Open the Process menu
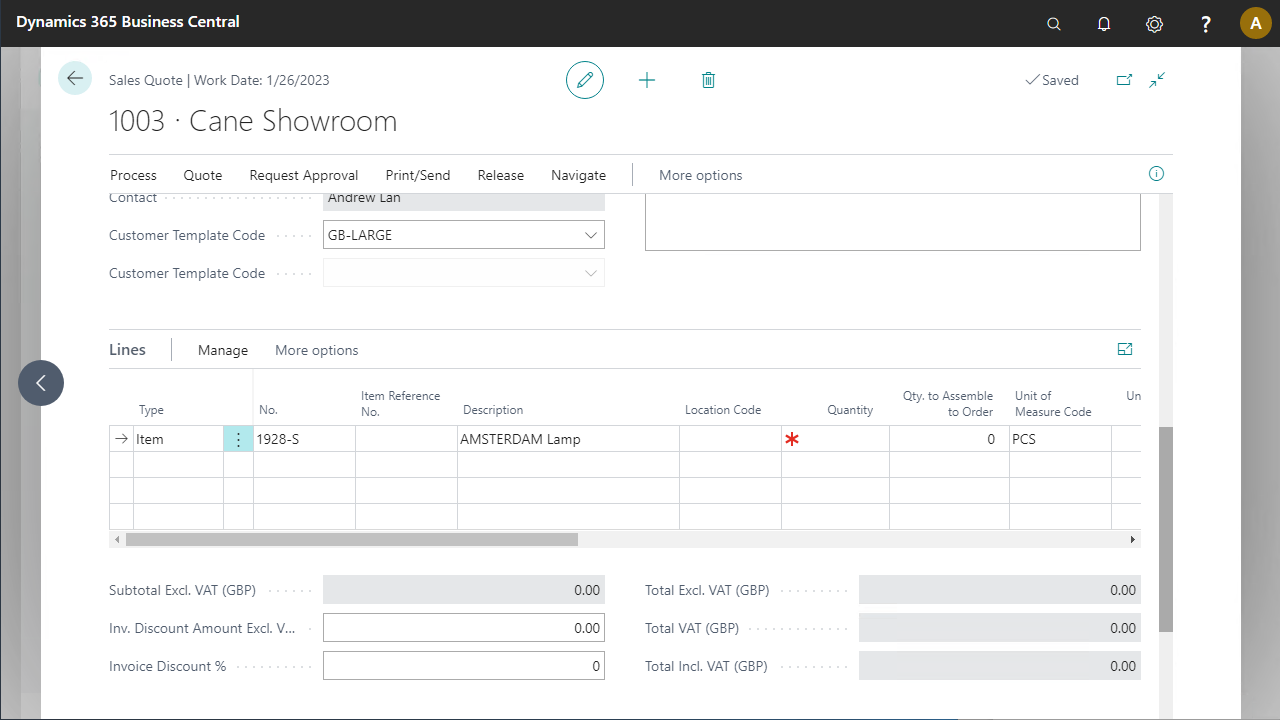1280x720 pixels. coord(133,175)
